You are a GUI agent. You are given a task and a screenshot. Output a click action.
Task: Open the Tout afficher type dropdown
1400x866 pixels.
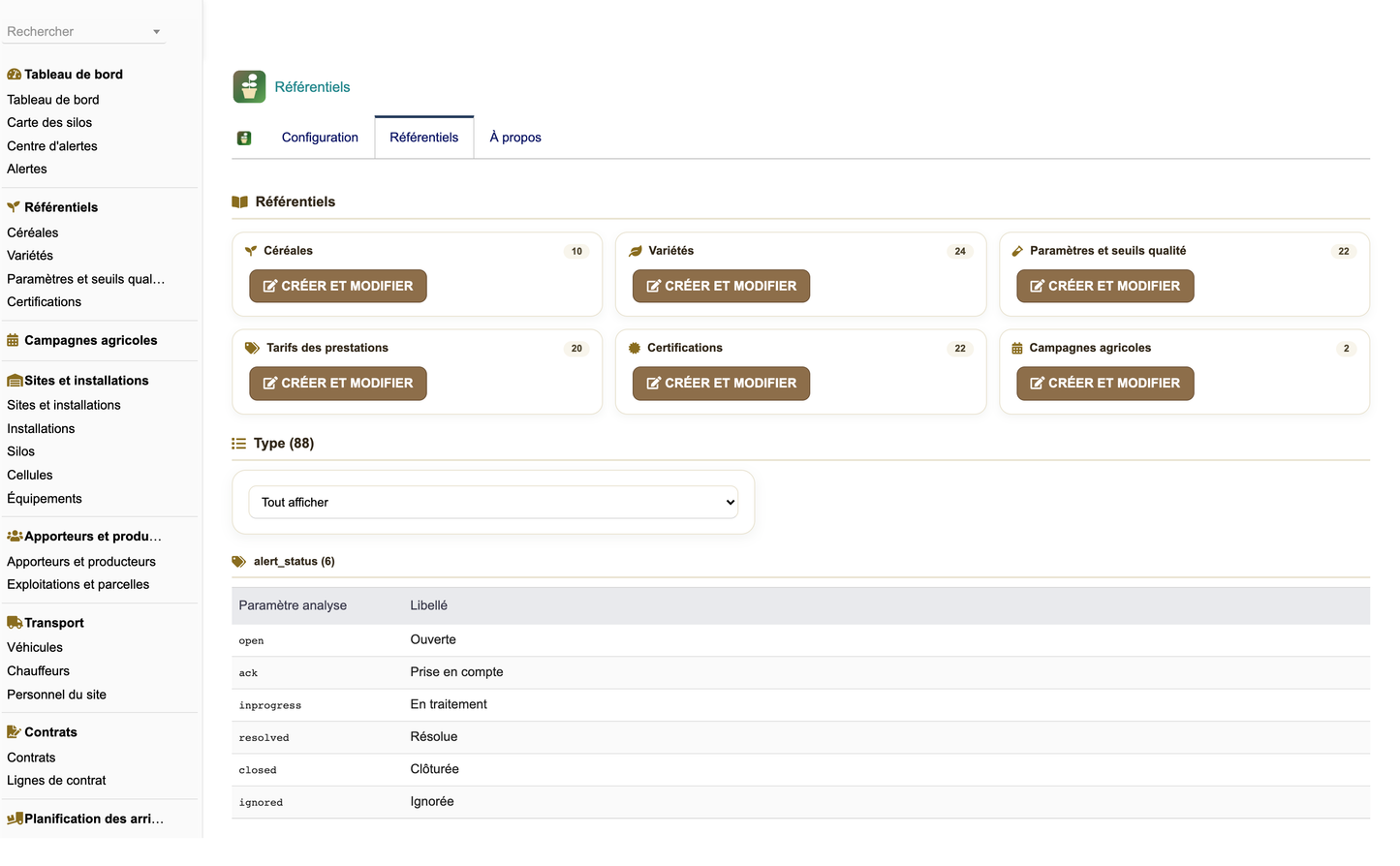pos(494,503)
